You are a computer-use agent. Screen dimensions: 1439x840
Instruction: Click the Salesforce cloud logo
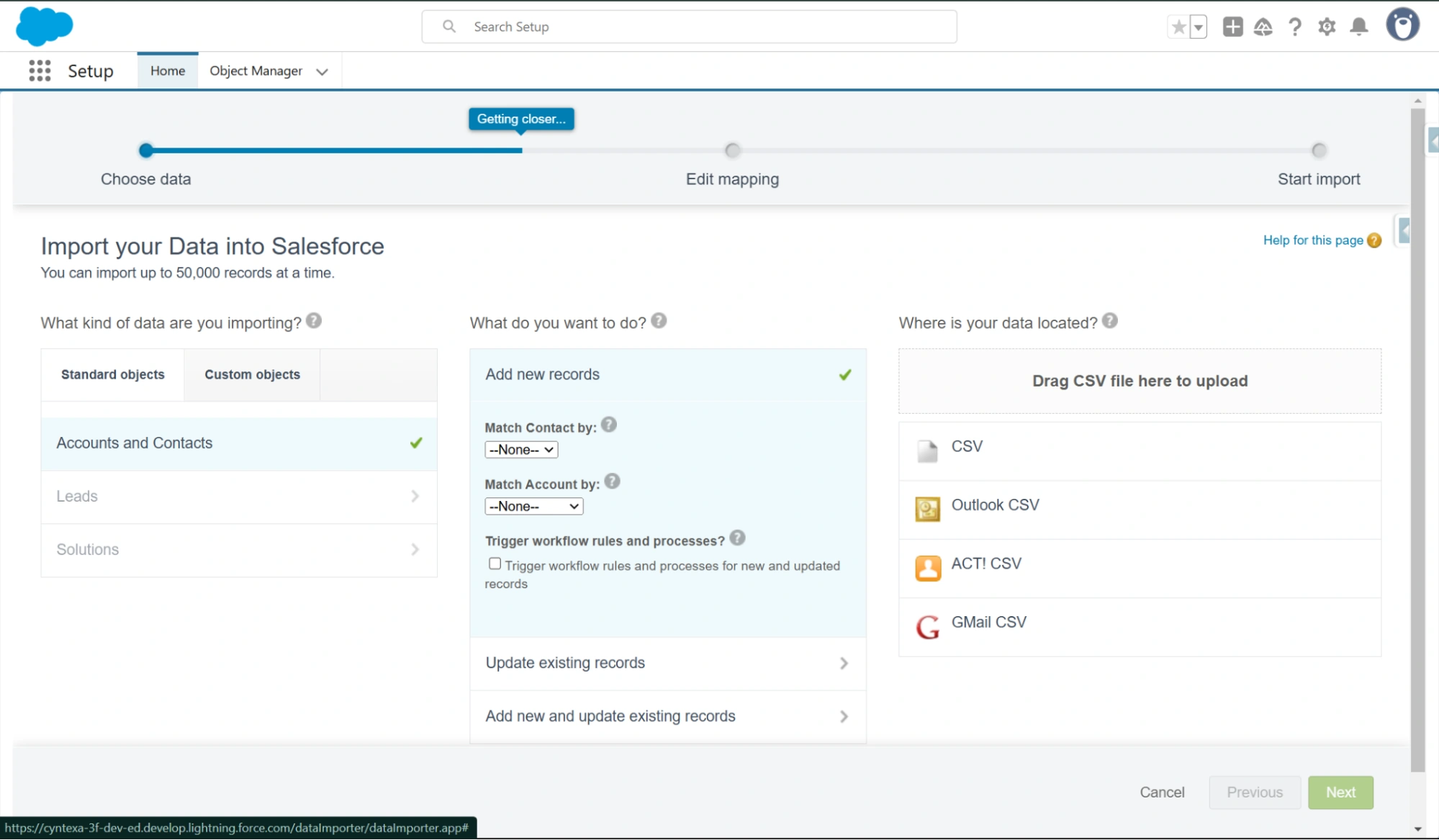pos(45,26)
